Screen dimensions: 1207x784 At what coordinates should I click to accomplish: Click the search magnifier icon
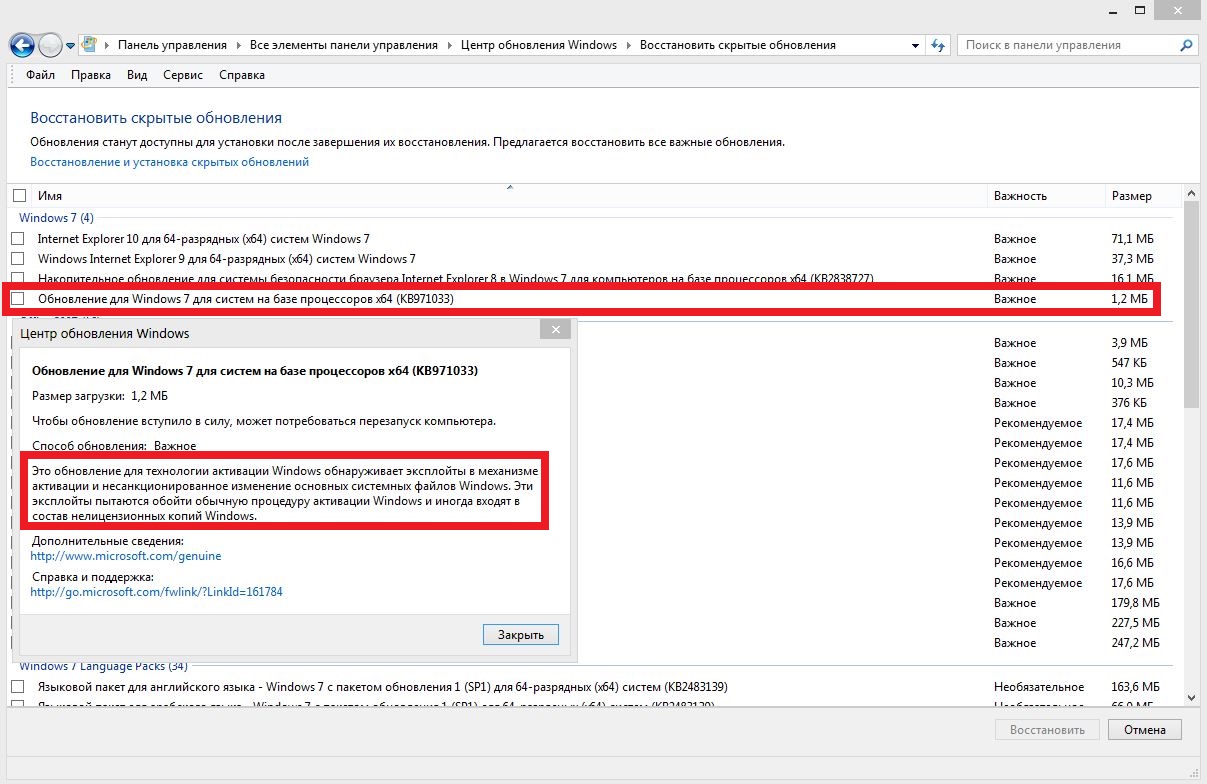(1186, 45)
